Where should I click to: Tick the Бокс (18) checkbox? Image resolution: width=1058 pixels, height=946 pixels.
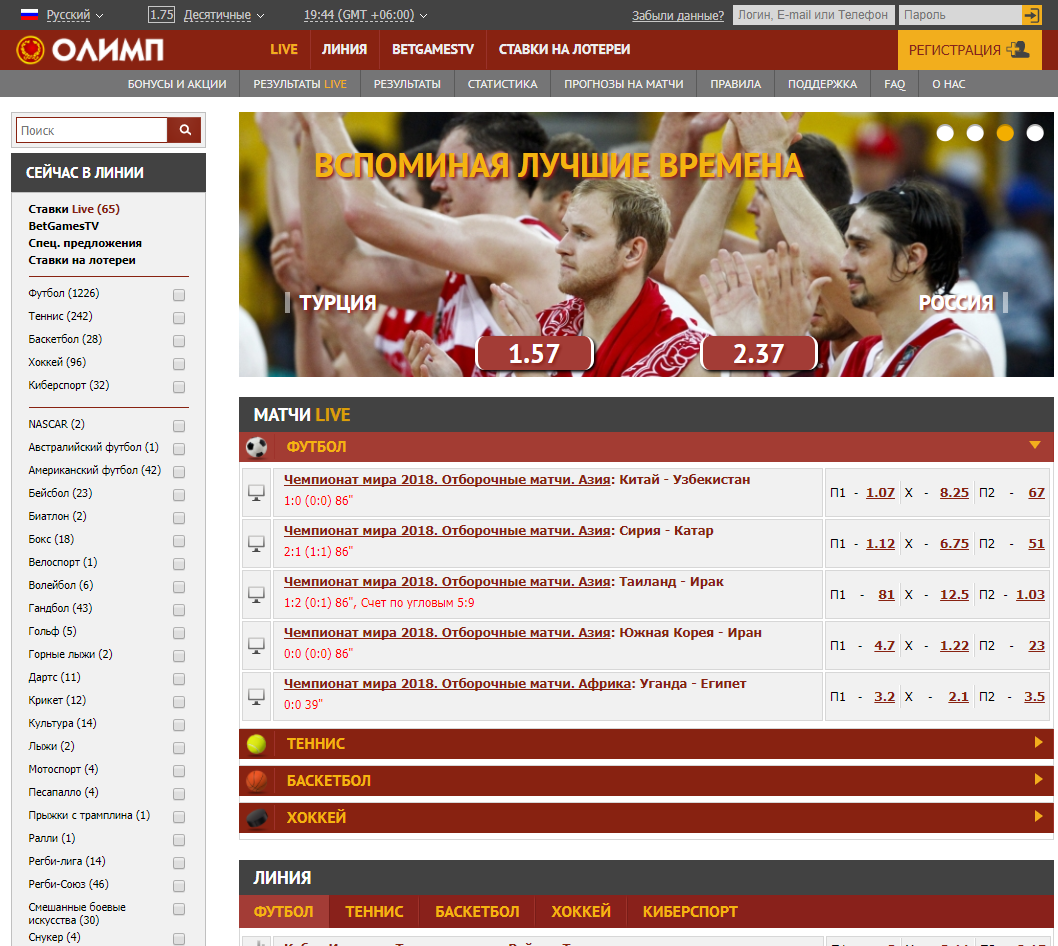179,540
